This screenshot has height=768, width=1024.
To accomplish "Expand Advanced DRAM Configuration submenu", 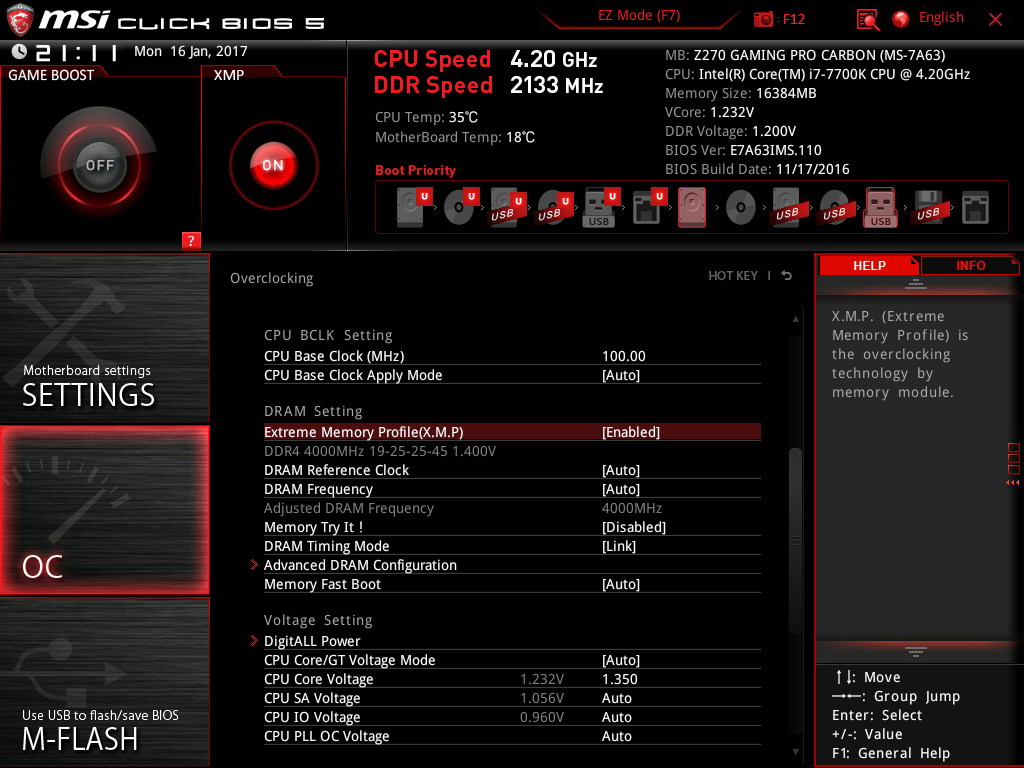I will pyautogui.click(x=360, y=565).
